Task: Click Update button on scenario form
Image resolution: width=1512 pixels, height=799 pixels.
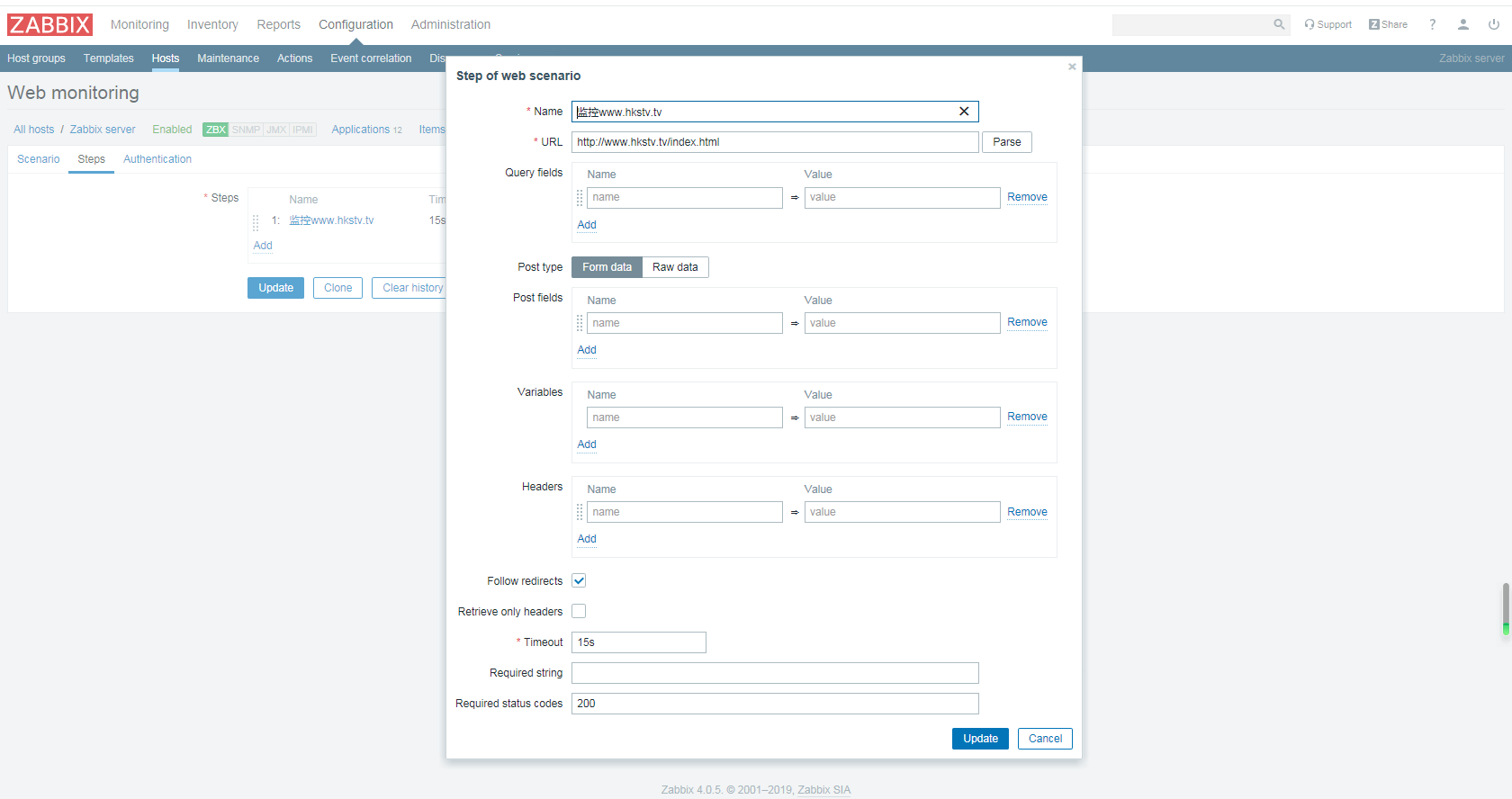Action: coord(275,288)
